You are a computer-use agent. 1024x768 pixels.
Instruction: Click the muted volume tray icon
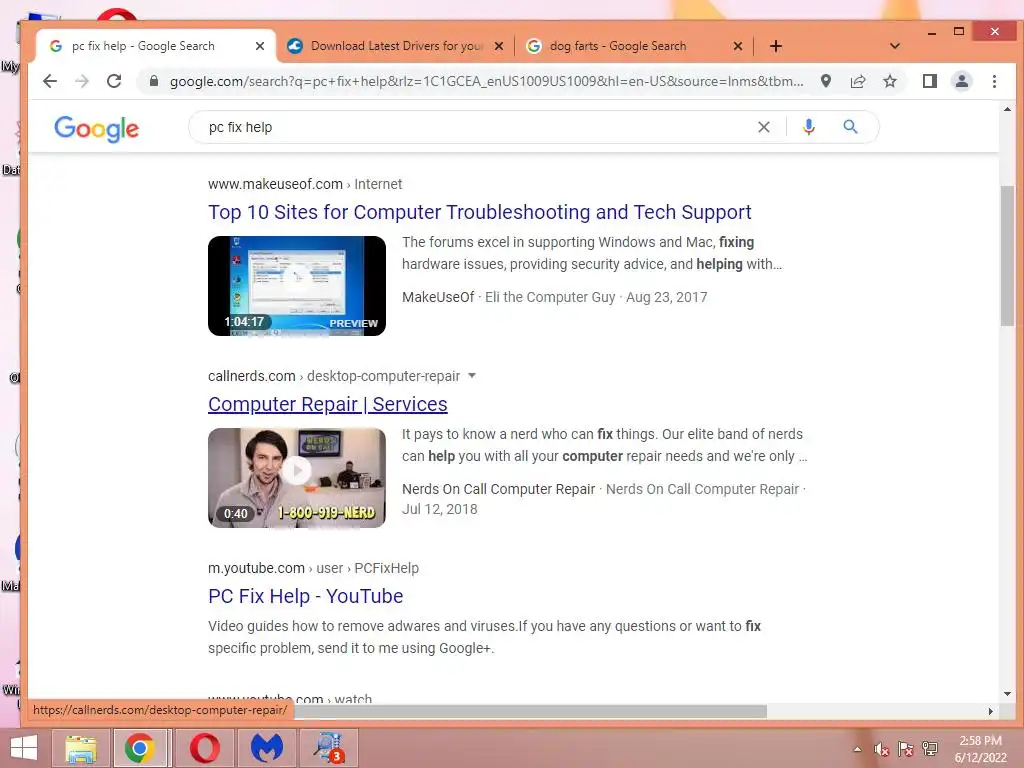[882, 750]
